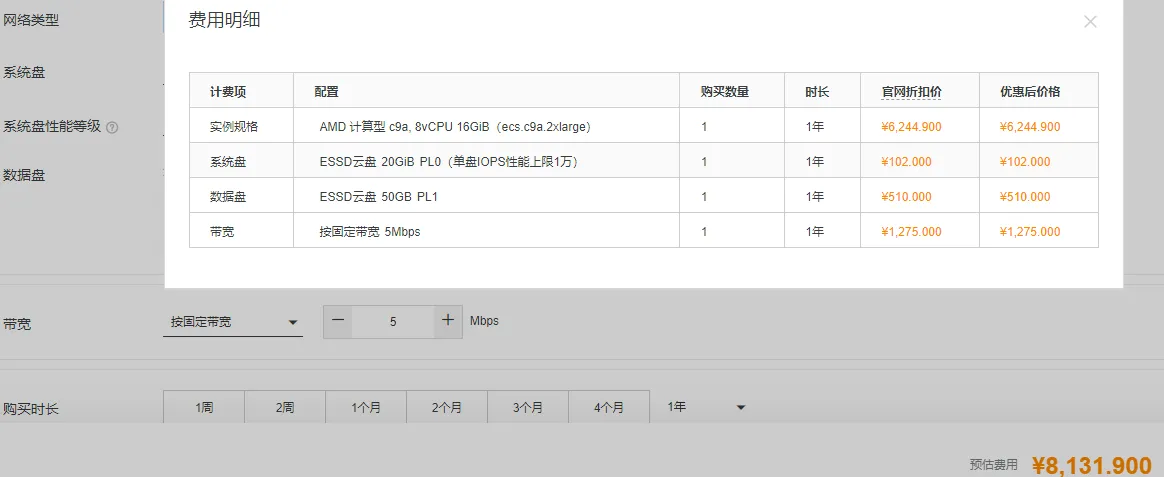Viewport: 1164px width, 477px height.
Task: Click the bandwidth value field showing 5
Action: pyautogui.click(x=393, y=321)
